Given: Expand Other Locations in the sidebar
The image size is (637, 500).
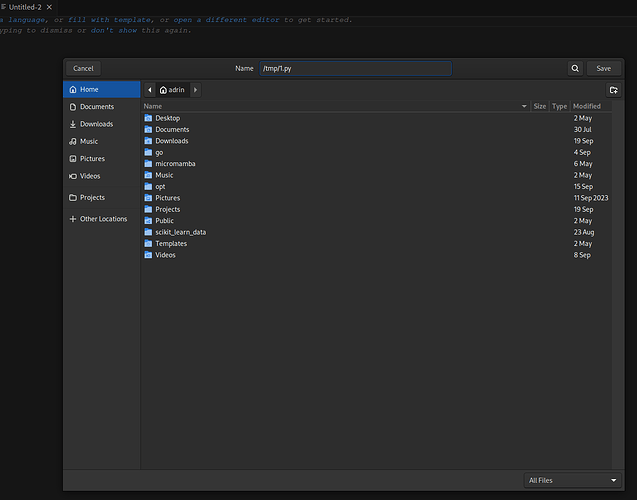Looking at the screenshot, I should tap(102, 219).
